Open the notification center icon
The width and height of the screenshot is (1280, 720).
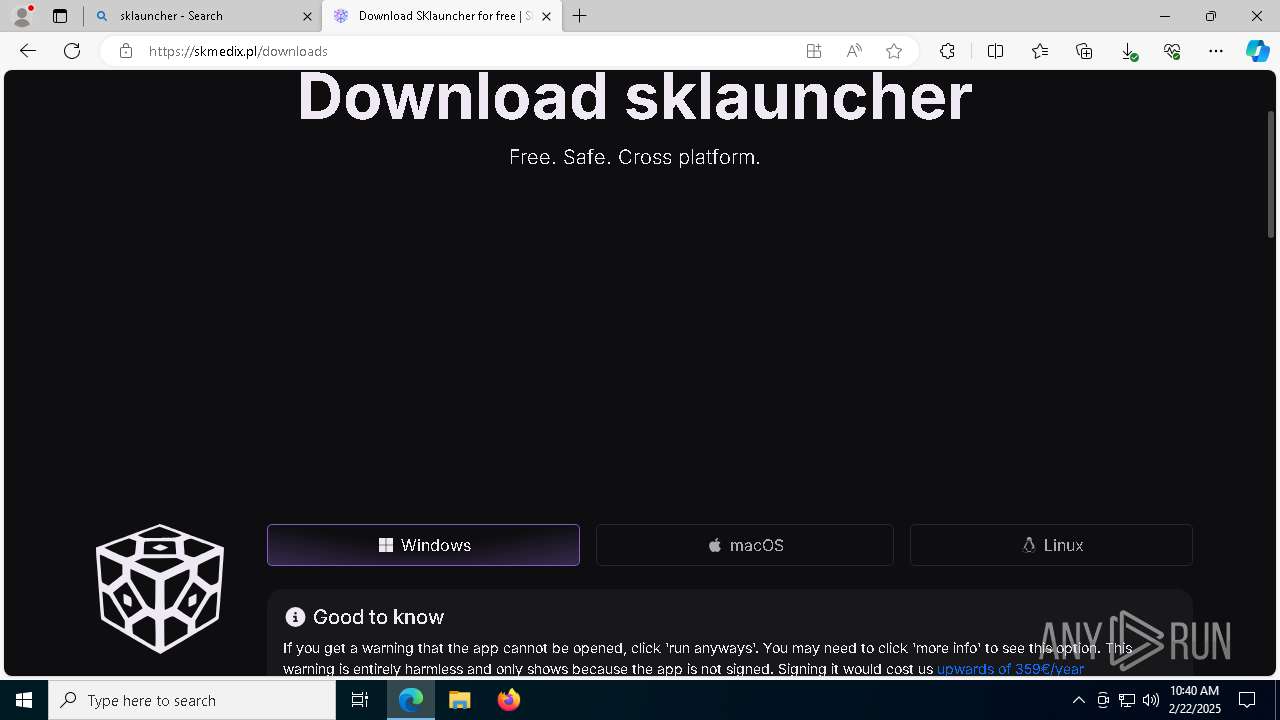point(1247,700)
